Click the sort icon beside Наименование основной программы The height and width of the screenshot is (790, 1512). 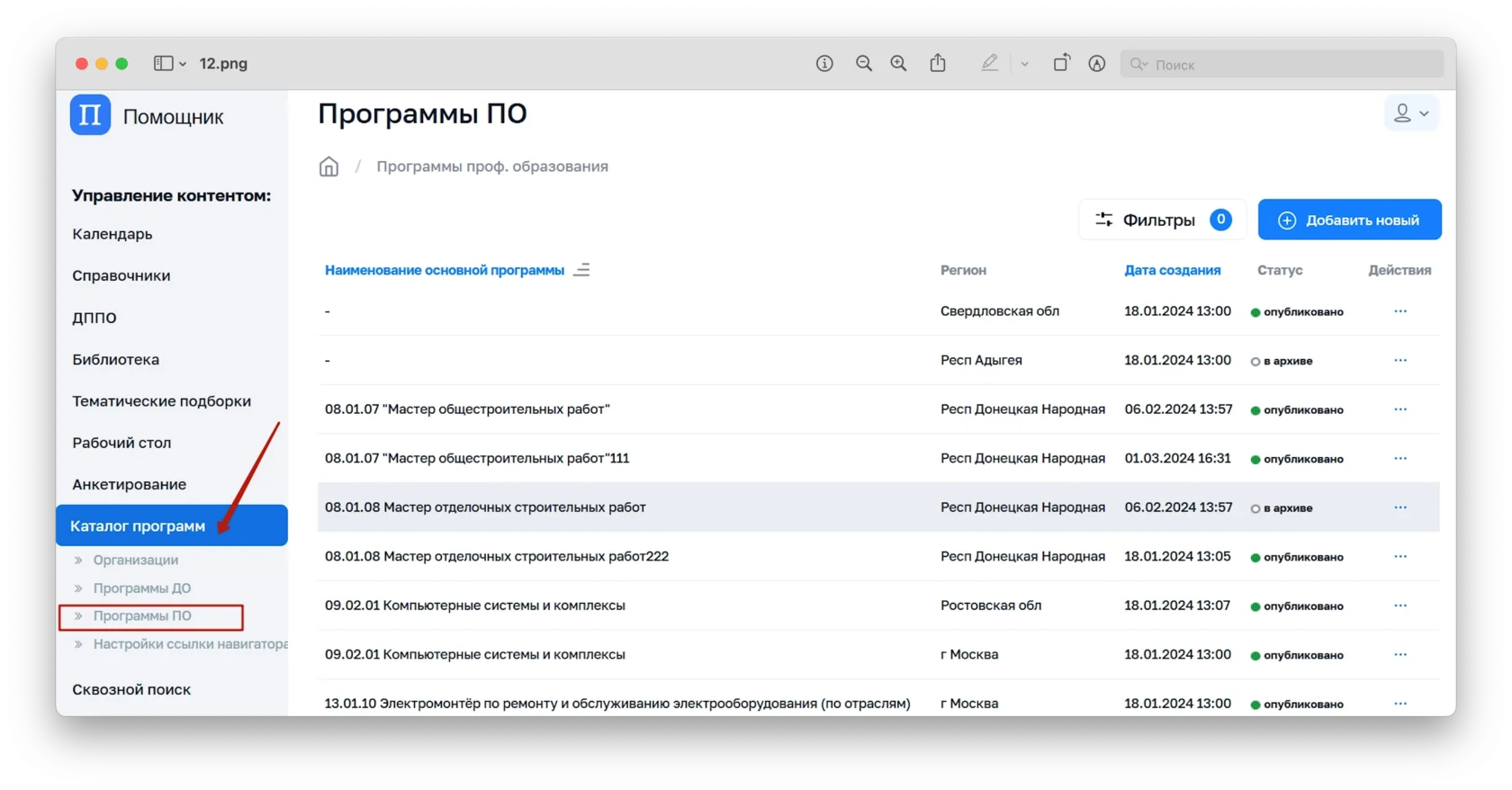pos(582,270)
